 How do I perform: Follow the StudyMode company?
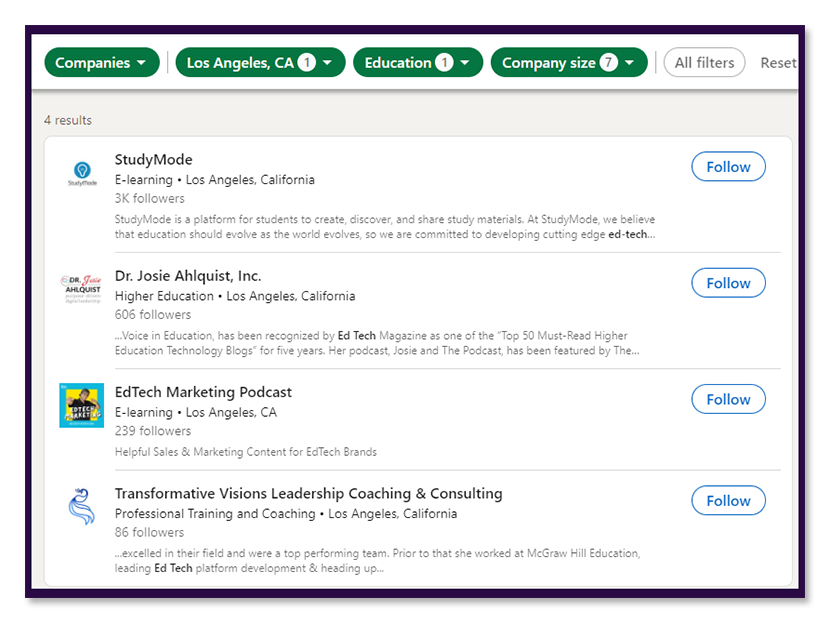728,167
